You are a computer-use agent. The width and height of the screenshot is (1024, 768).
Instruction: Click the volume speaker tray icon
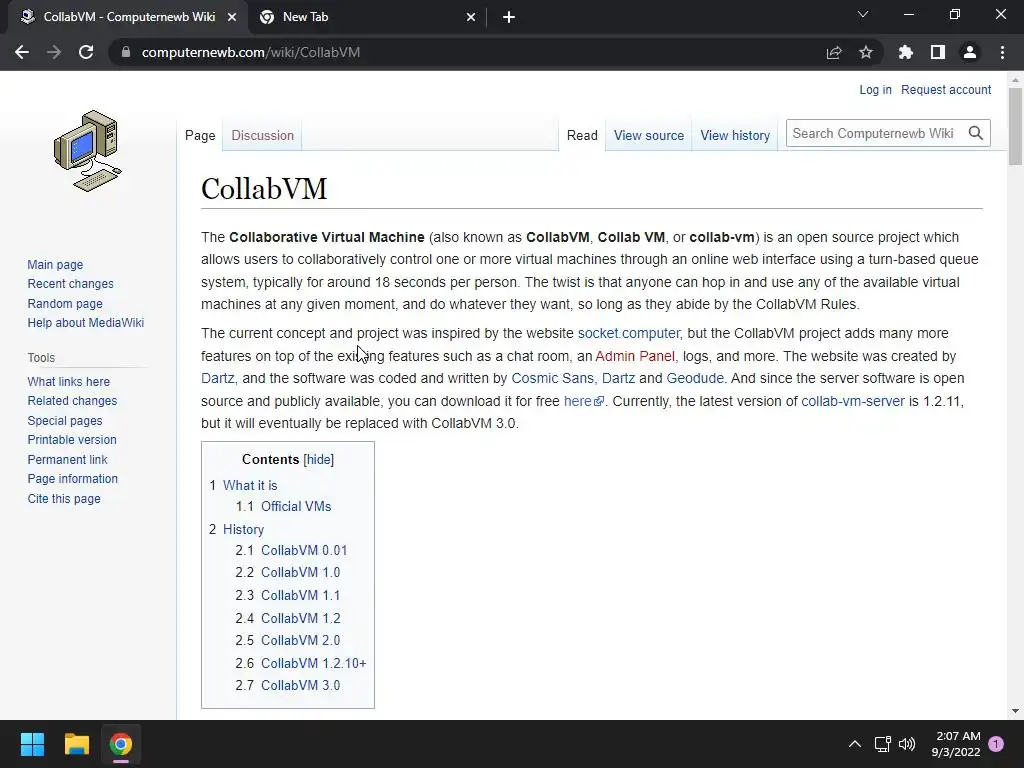(907, 744)
